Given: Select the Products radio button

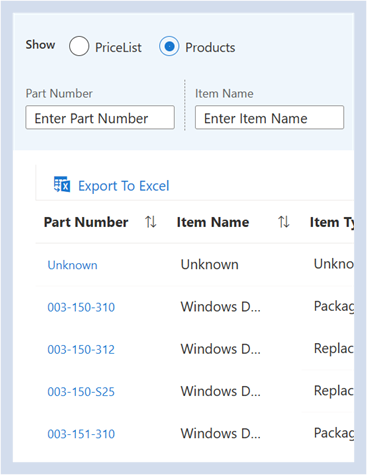Looking at the screenshot, I should (169, 46).
